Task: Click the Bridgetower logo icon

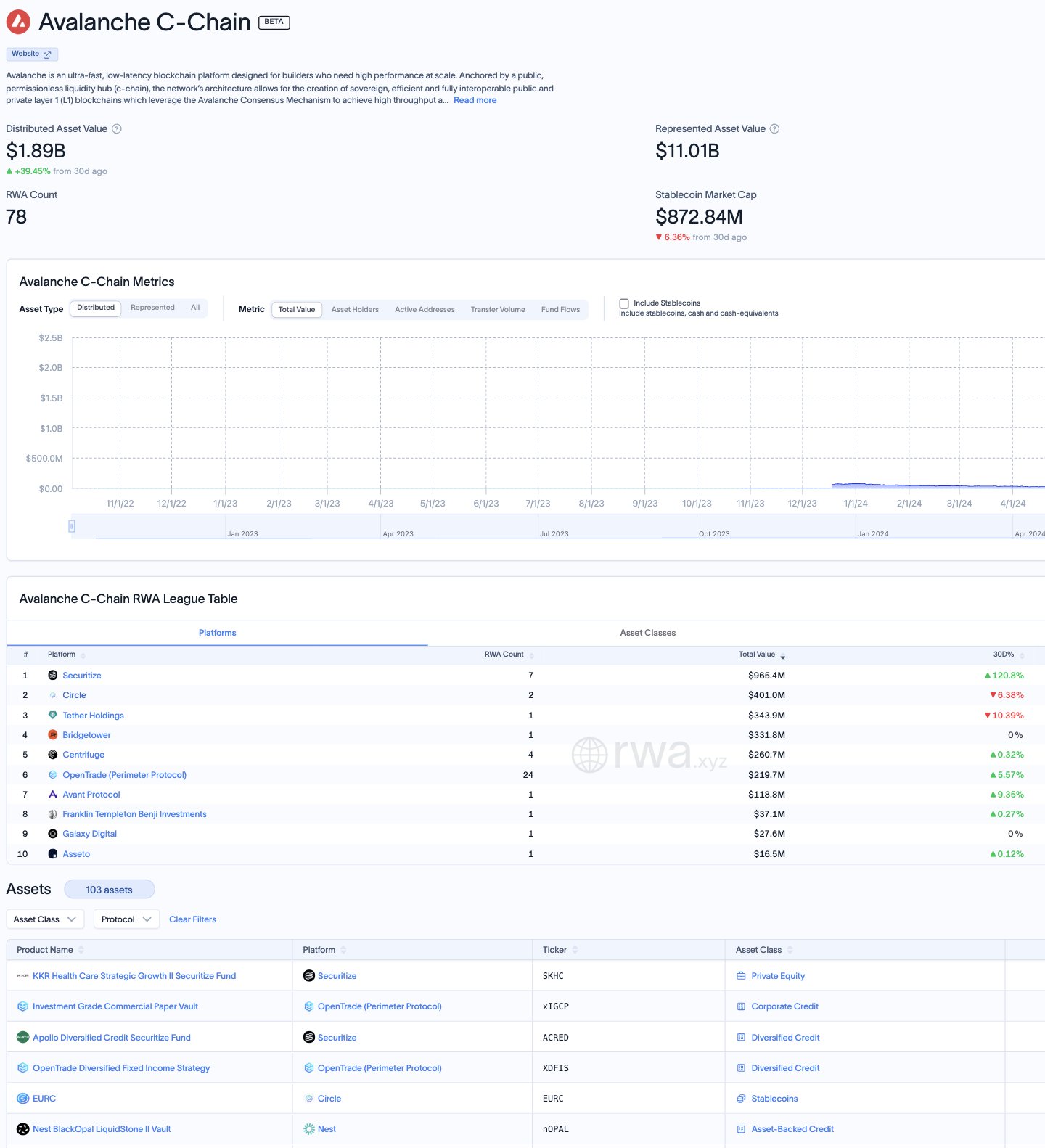Action: 52,735
